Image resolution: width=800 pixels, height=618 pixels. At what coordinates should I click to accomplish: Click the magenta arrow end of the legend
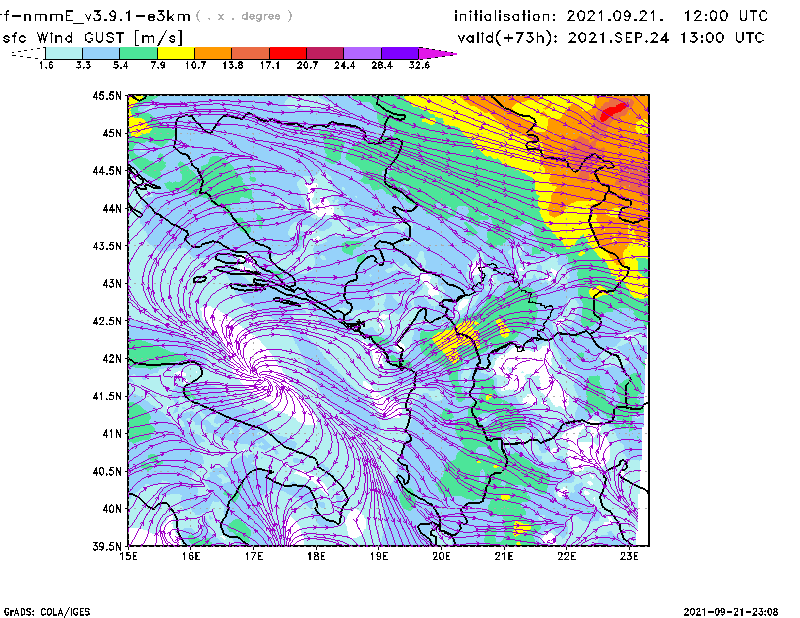click(437, 53)
